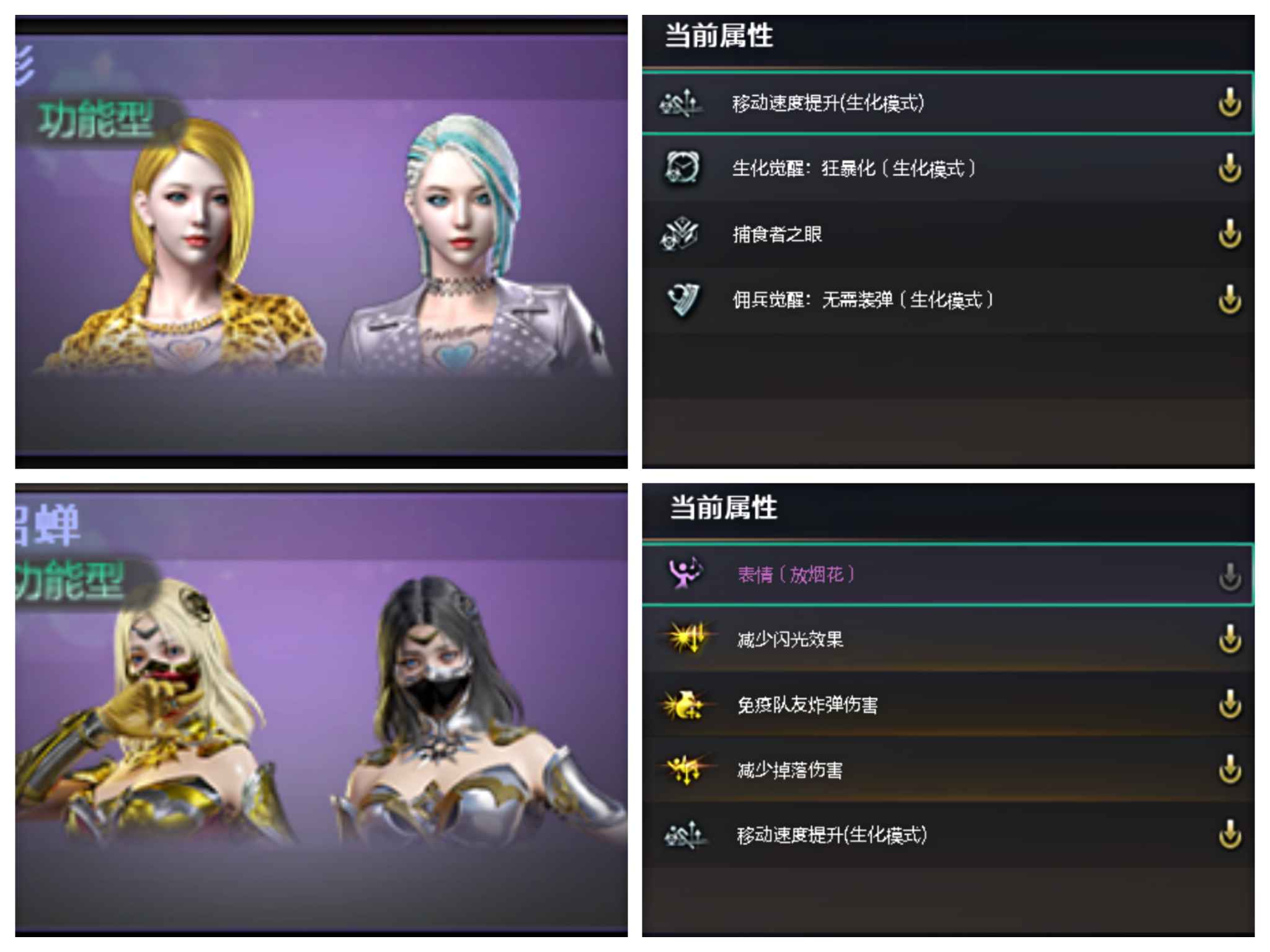Viewport: 1270px width, 952px height.
Task: Click the 功能型 tag in upper character panel
Action: pos(96,120)
